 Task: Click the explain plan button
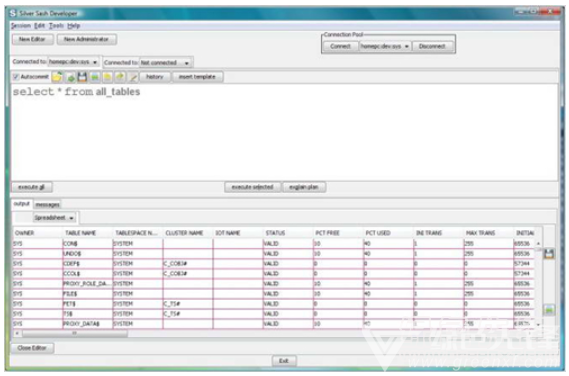point(304,187)
